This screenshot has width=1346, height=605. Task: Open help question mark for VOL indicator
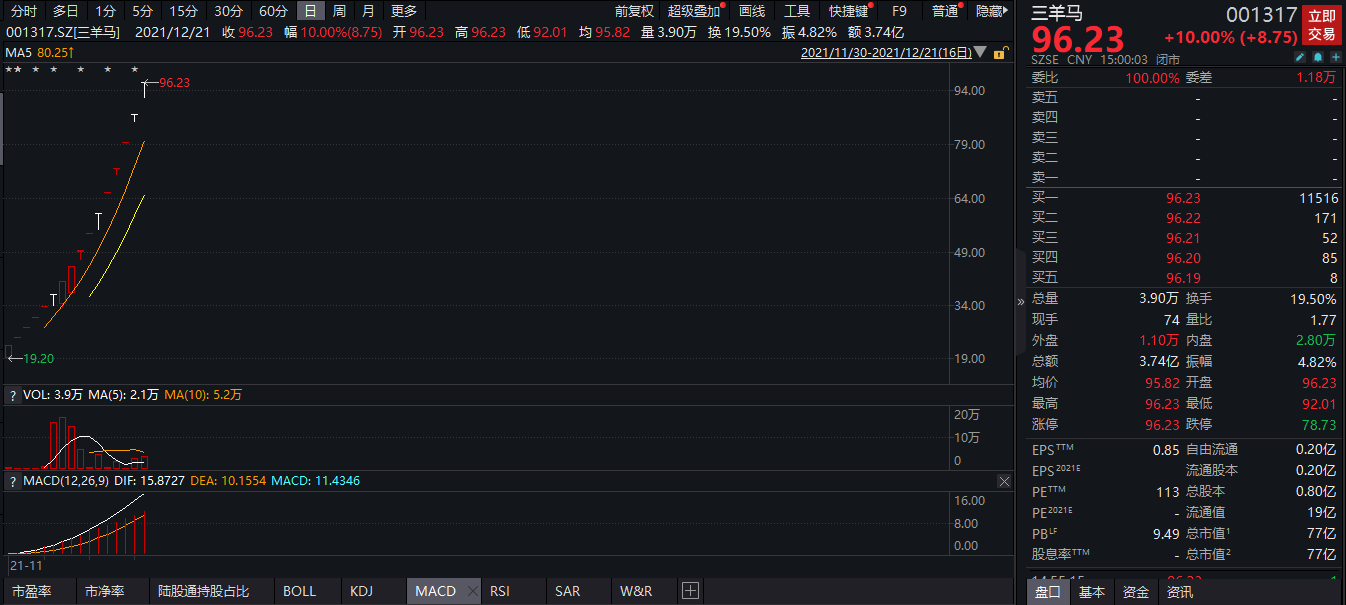click(x=13, y=395)
